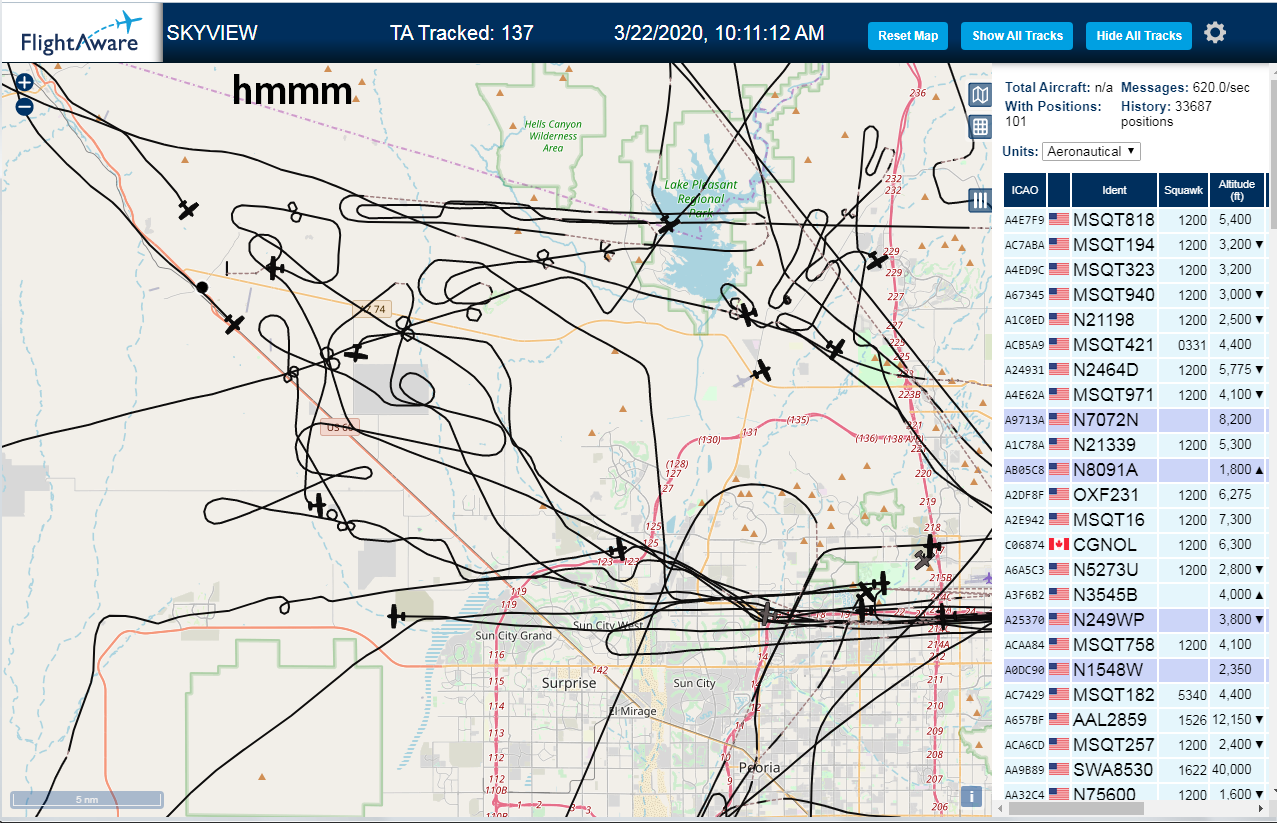Select N7072N aircraft row

tap(1135, 419)
